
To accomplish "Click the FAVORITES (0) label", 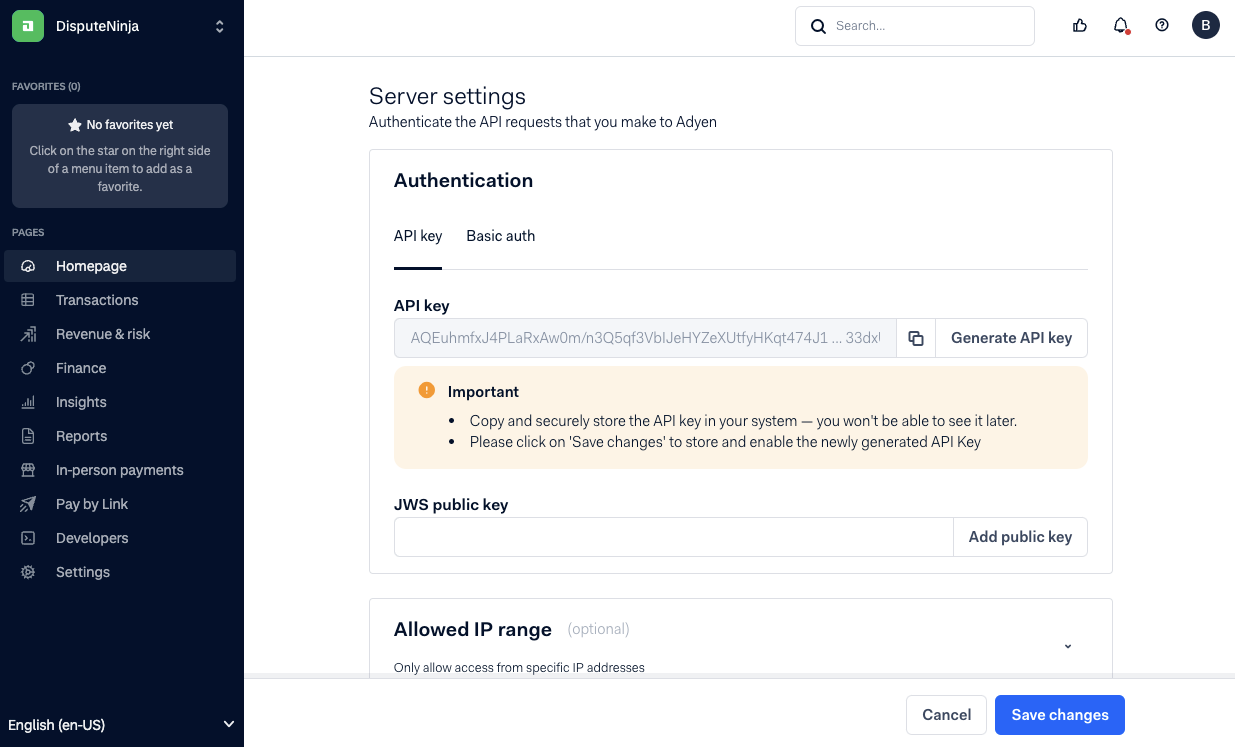I will click(x=46, y=87).
